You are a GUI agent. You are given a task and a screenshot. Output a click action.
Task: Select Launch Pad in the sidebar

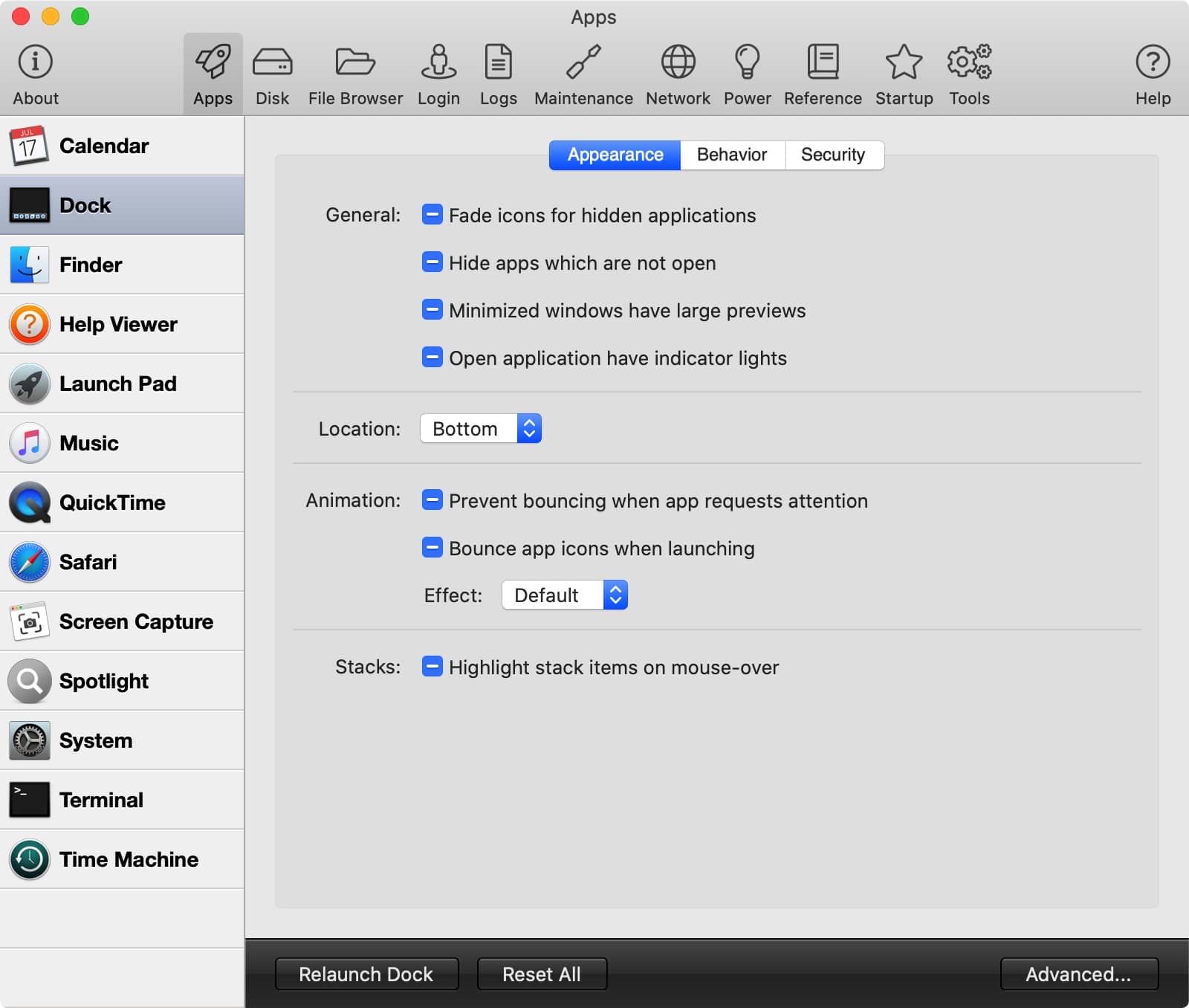[x=122, y=384]
